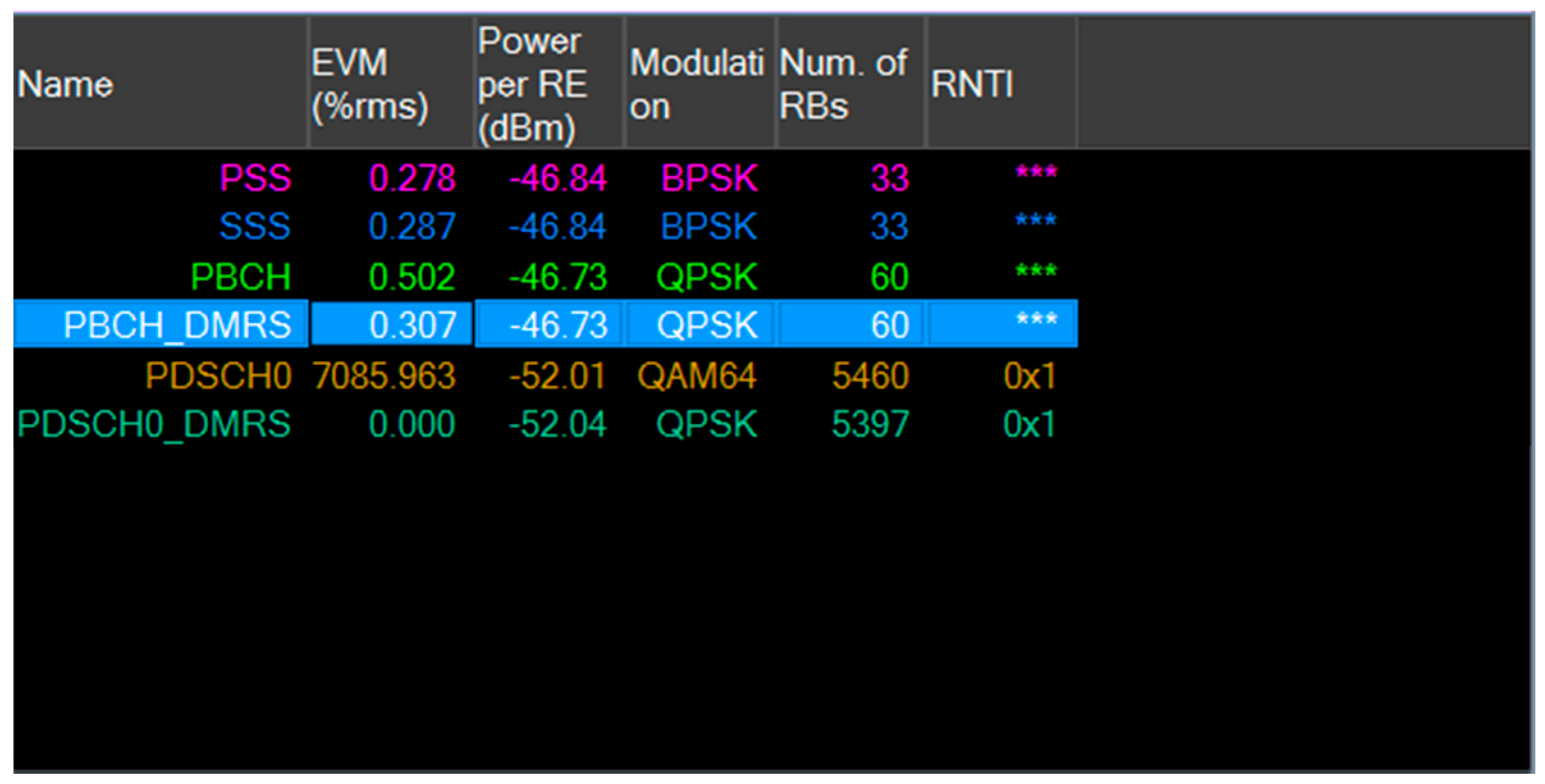Select the PBCH row name
This screenshot has width=1545, height=784.
tap(241, 277)
